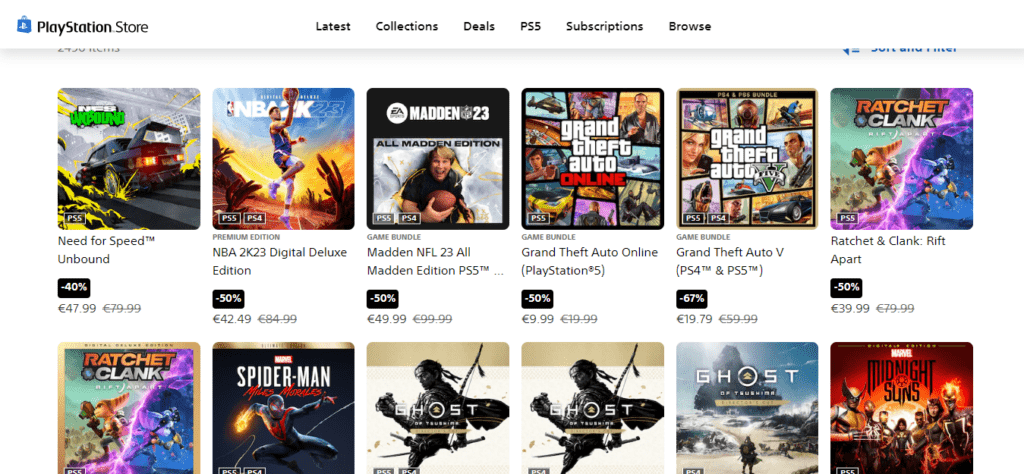Click Browse in the top navigation
This screenshot has height=474, width=1024.
point(690,26)
